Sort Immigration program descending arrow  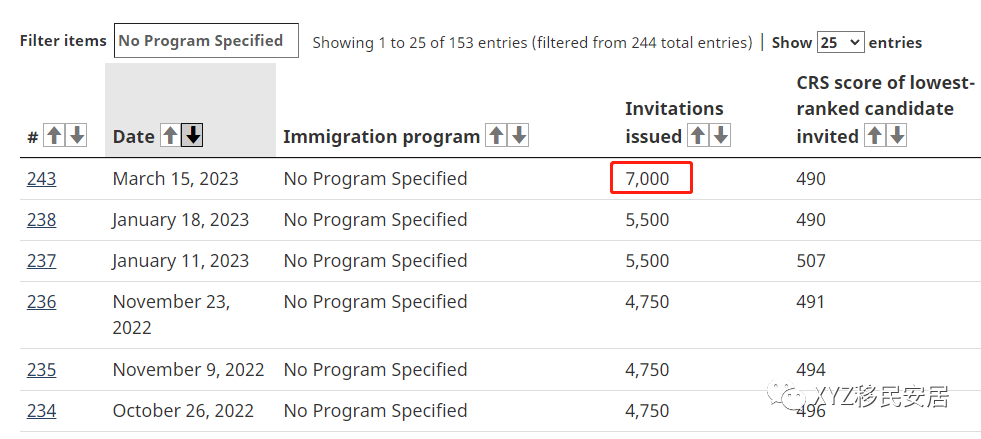coord(518,136)
